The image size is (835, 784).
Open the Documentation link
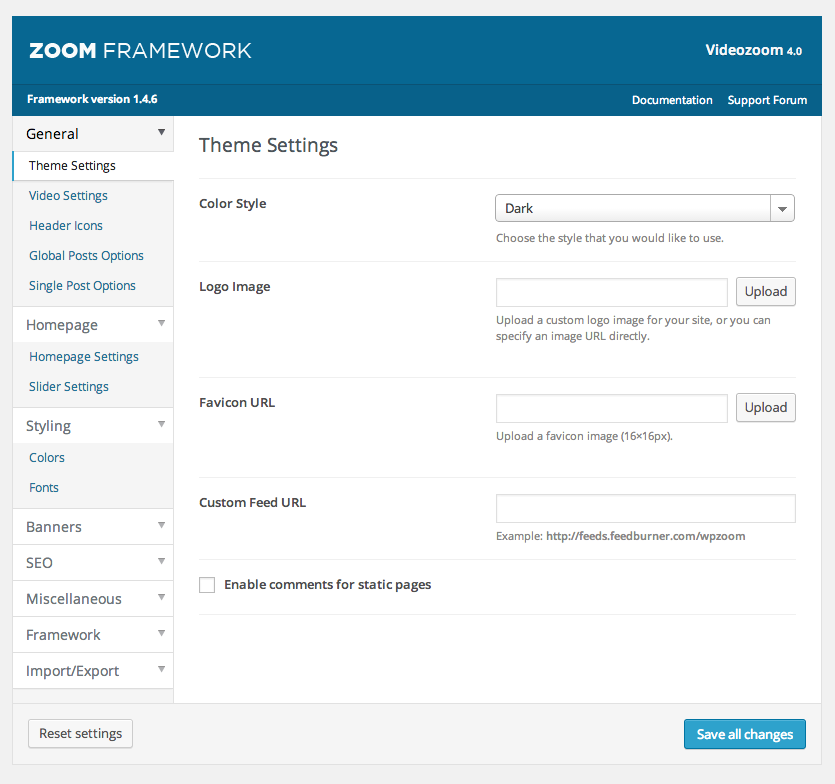pos(672,100)
